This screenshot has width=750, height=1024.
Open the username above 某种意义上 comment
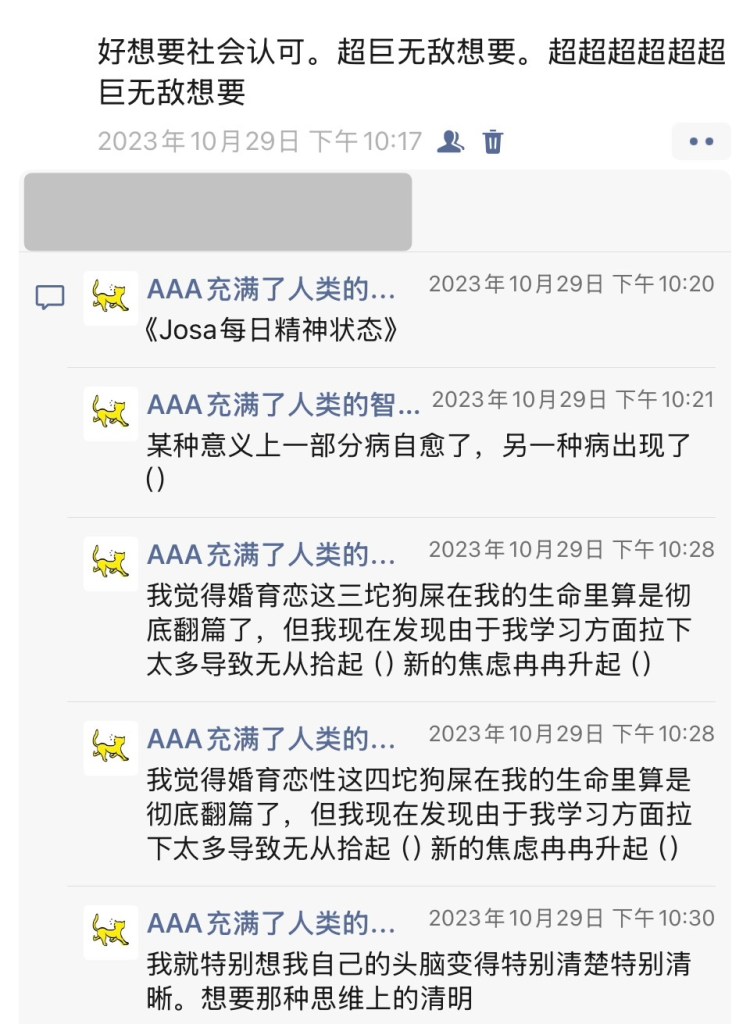pyautogui.click(x=284, y=405)
